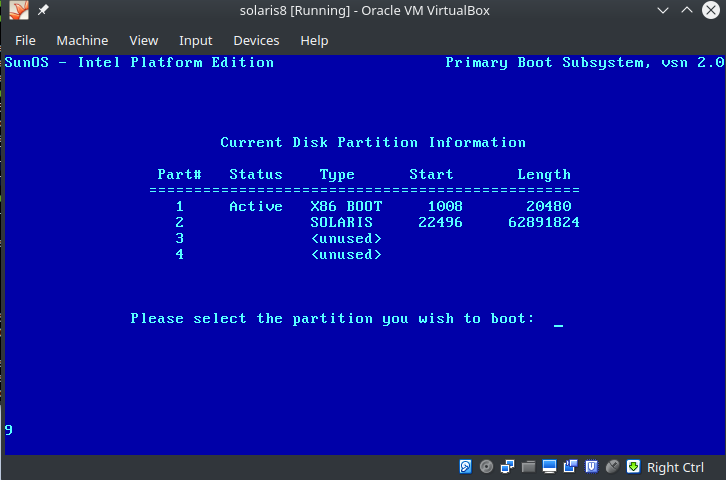Click the Length column header
The width and height of the screenshot is (726, 480).
tap(544, 175)
